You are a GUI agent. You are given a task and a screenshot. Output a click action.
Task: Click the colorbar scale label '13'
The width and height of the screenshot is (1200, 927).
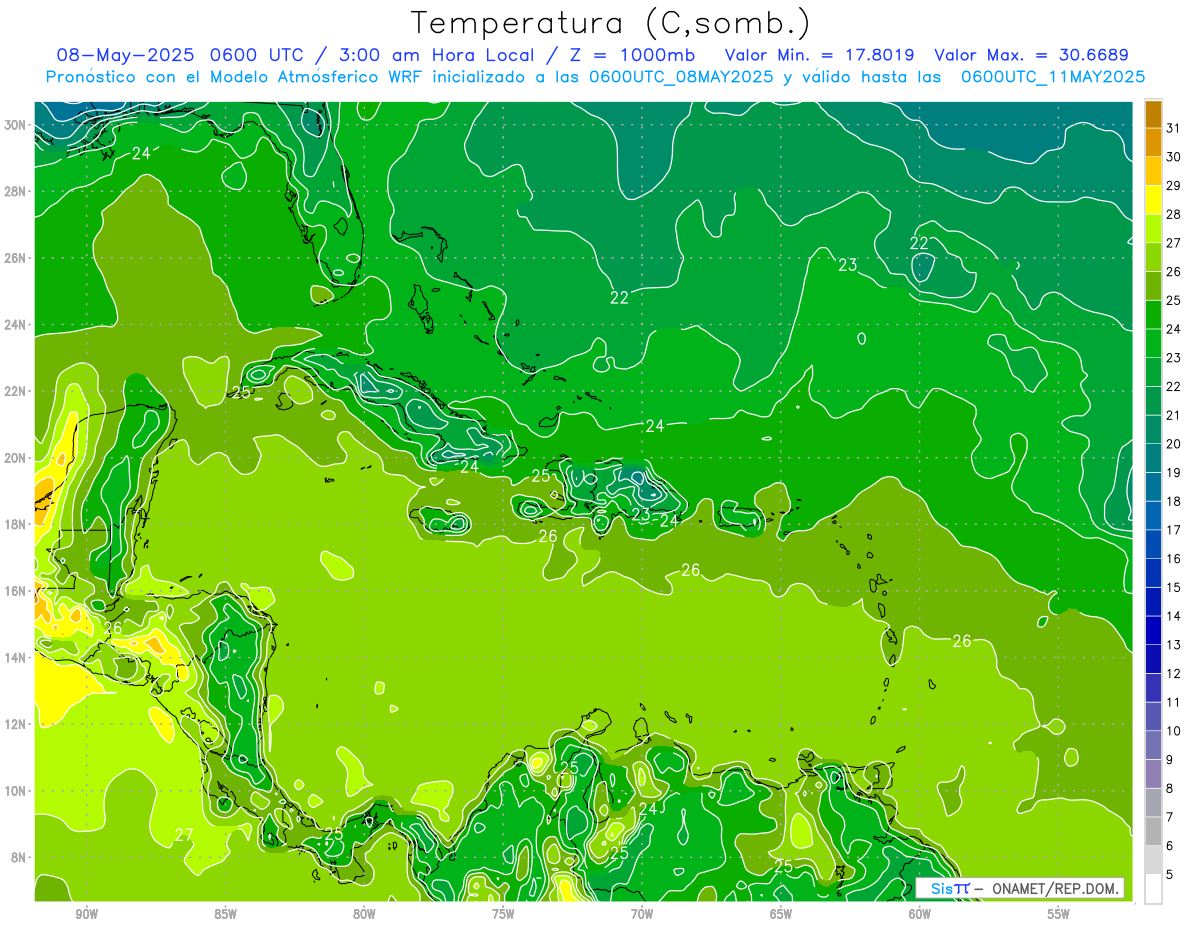coord(1174,645)
